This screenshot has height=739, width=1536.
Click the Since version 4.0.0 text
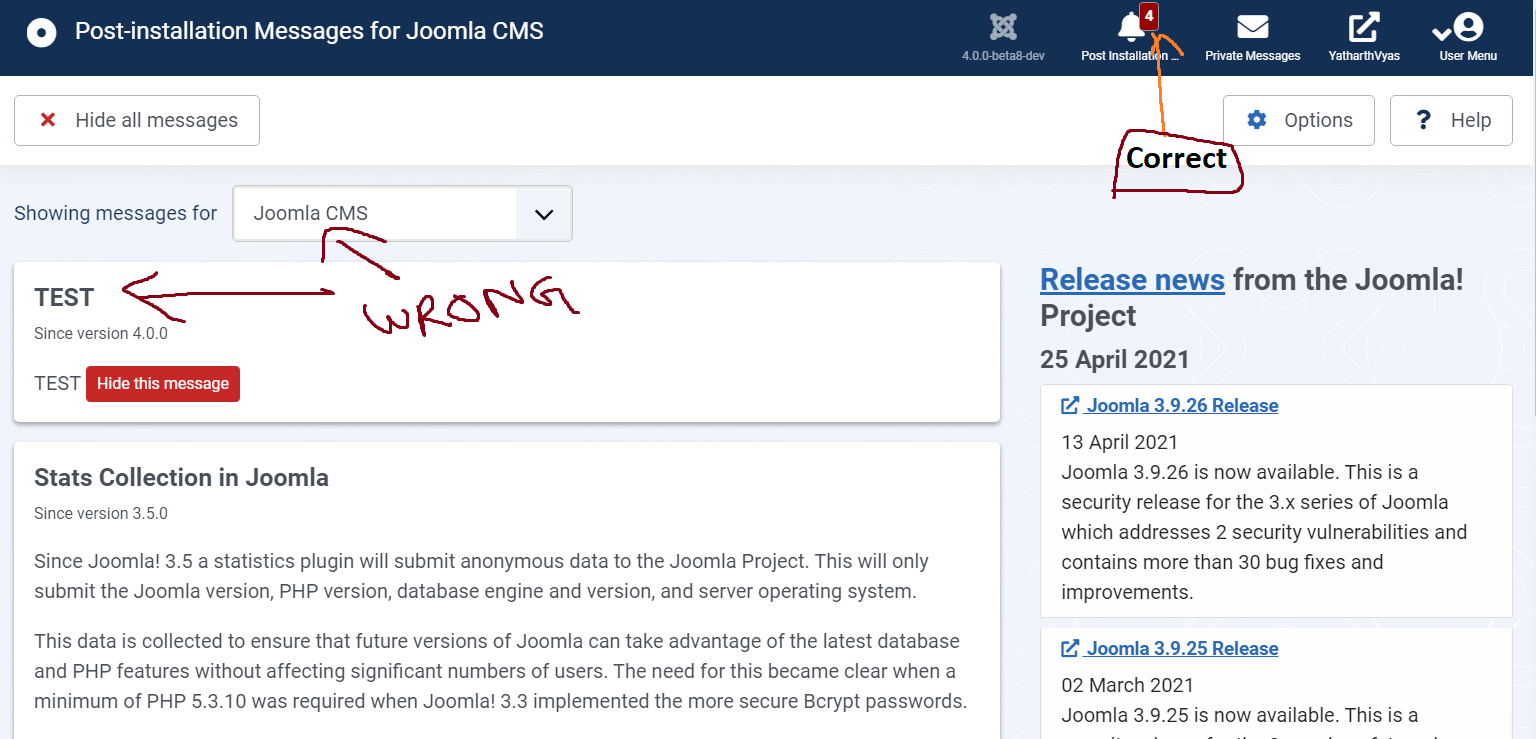pos(101,333)
